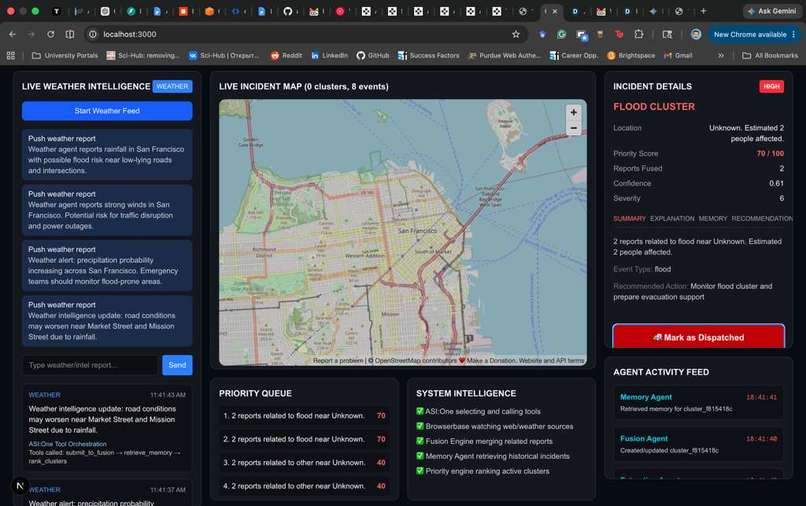Focus the weather/intel report input field
Screen dimensions: 806x506
coord(90,365)
